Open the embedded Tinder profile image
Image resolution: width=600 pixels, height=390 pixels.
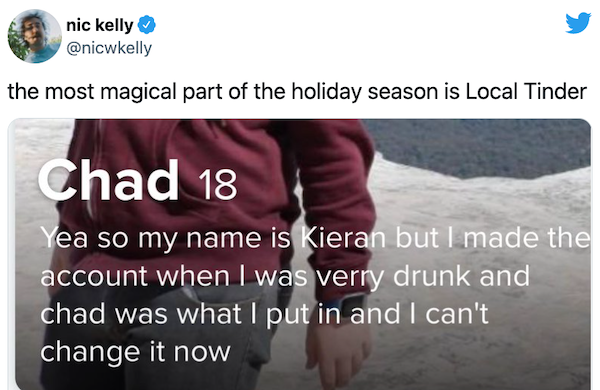(x=299, y=254)
